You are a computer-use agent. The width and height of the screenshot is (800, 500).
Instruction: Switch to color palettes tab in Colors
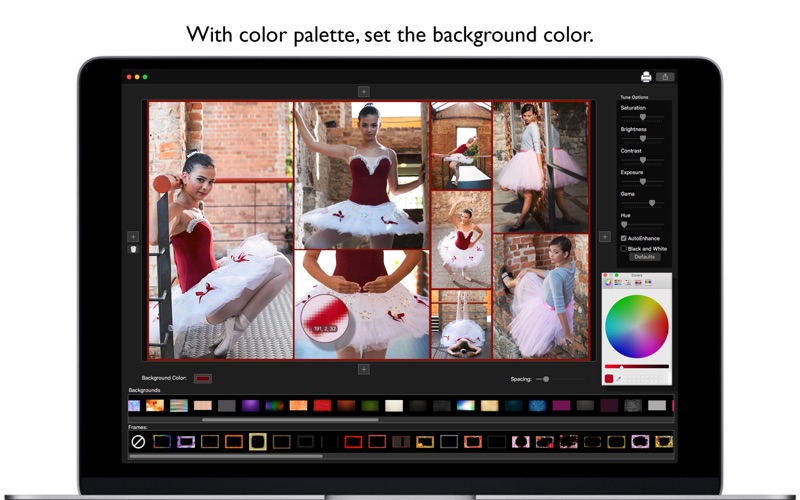(628, 282)
